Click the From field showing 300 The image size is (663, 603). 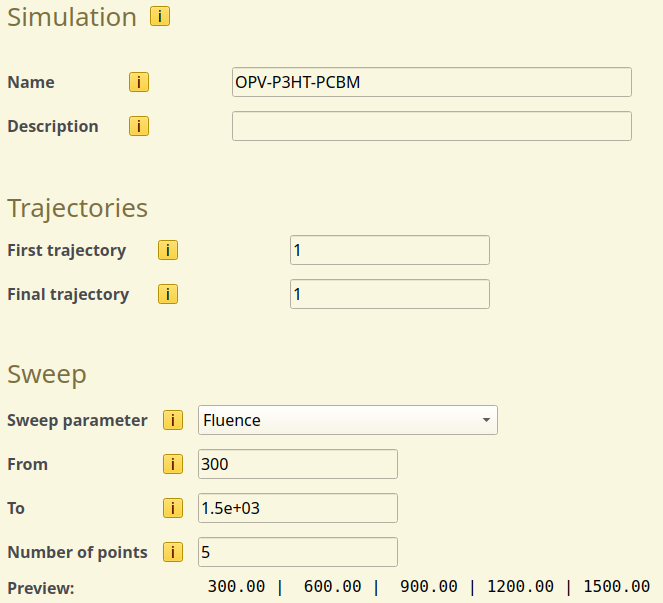298,464
